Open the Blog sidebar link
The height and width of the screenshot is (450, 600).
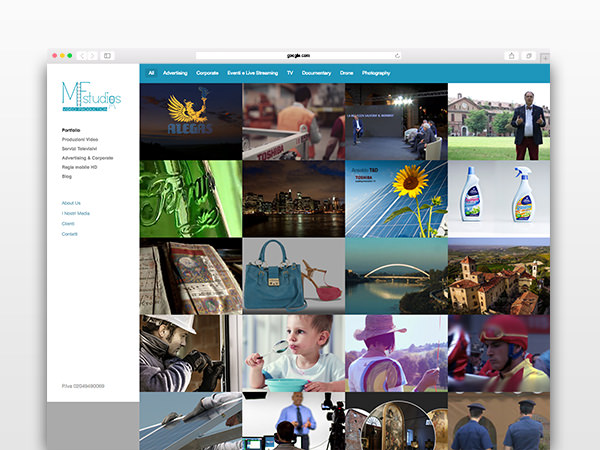coord(67,176)
